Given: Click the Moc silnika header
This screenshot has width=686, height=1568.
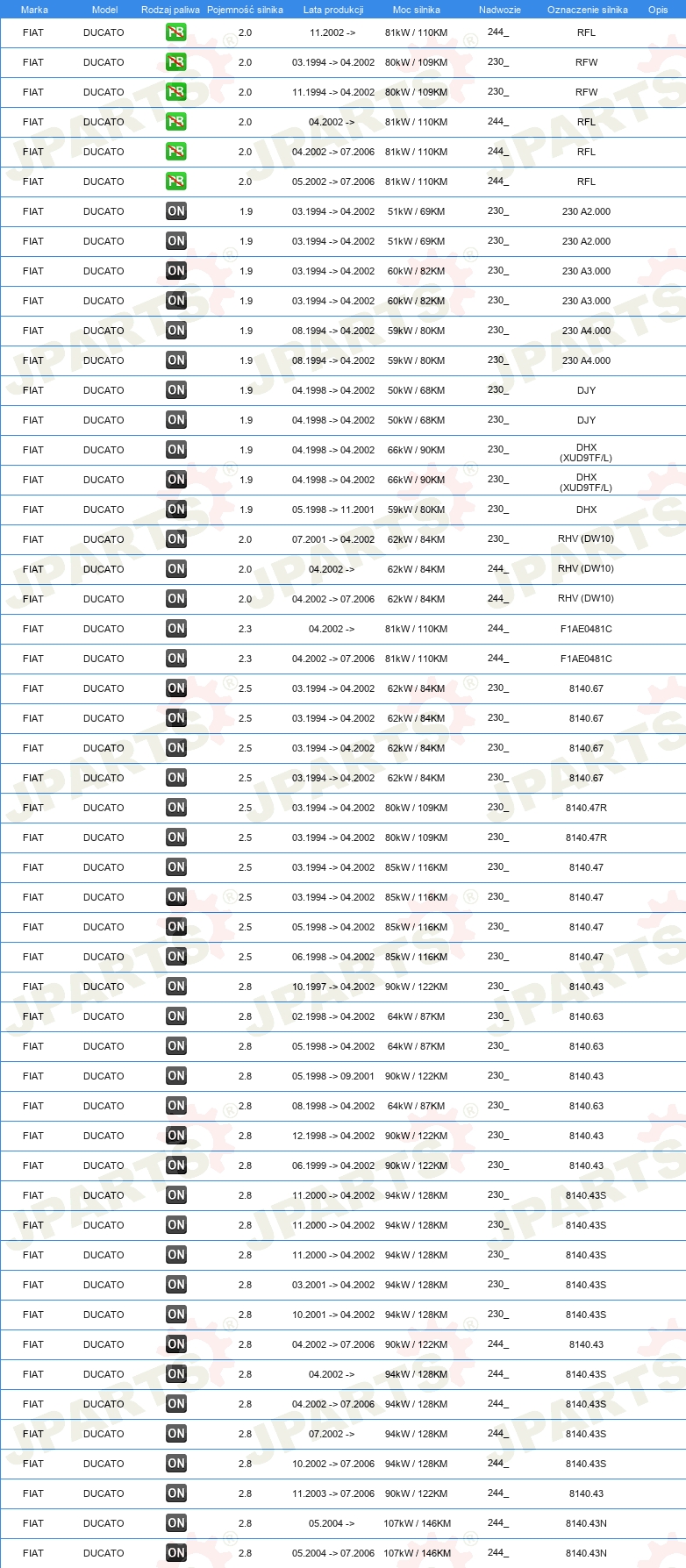Looking at the screenshot, I should [417, 10].
